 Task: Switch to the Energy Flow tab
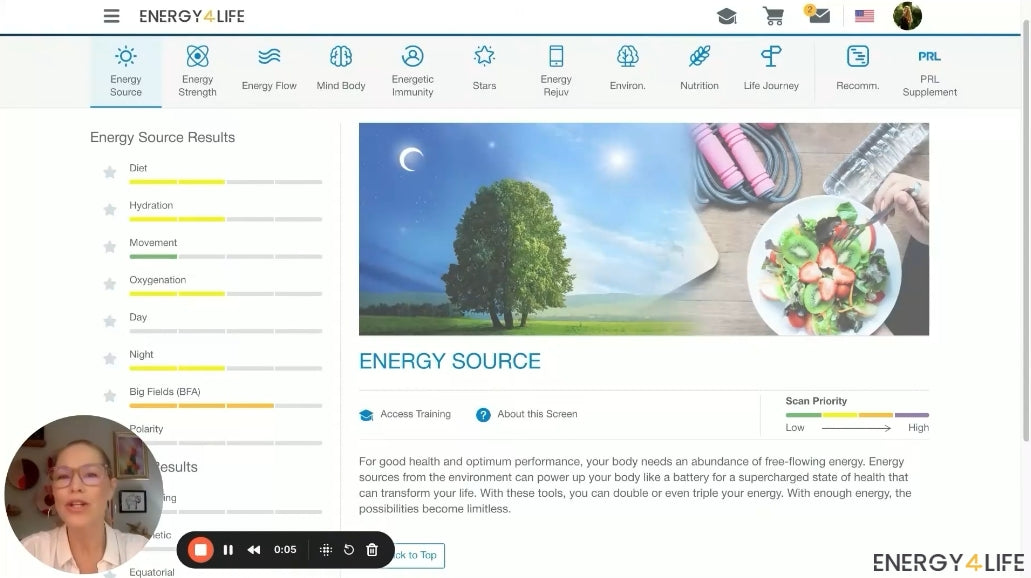click(x=269, y=70)
